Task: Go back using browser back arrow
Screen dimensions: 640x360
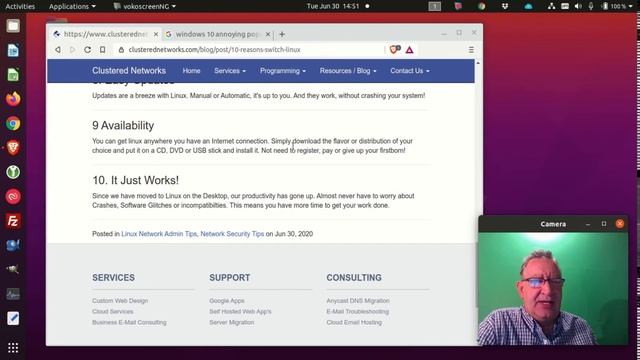Action: tap(58, 49)
